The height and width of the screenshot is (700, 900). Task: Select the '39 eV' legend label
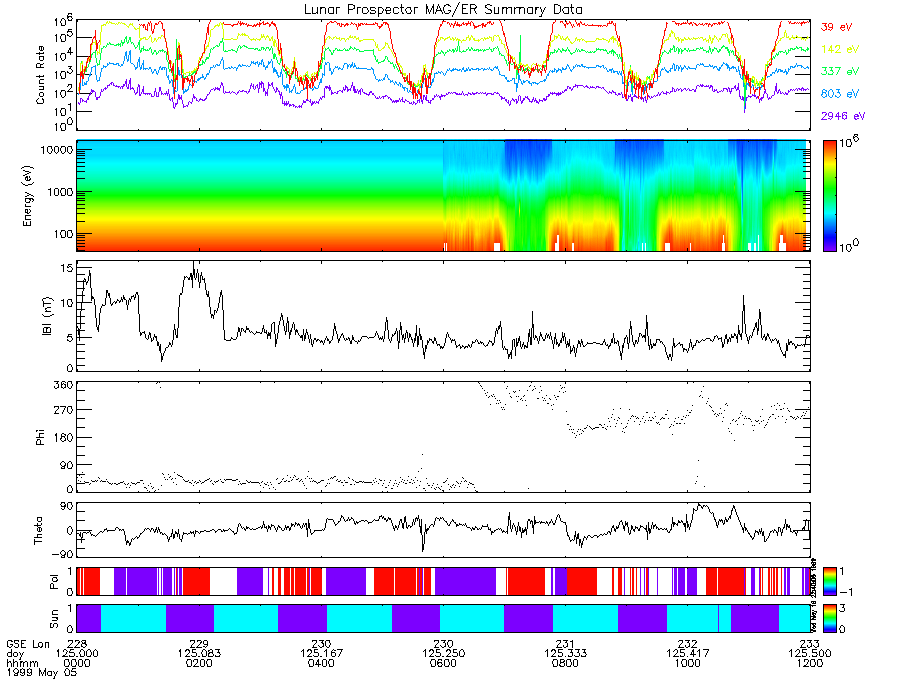pyautogui.click(x=836, y=27)
